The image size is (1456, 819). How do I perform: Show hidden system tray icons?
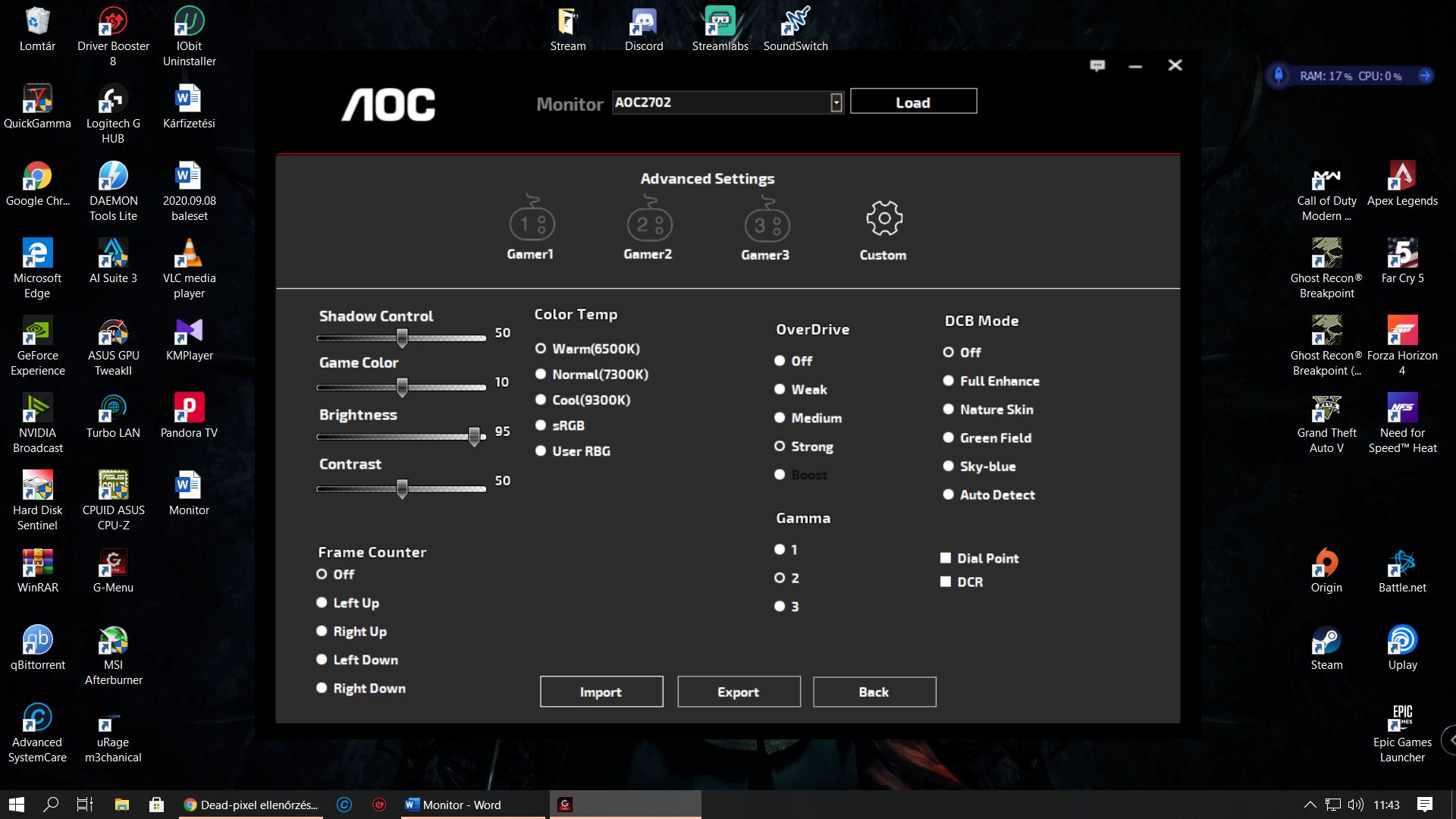click(1310, 805)
